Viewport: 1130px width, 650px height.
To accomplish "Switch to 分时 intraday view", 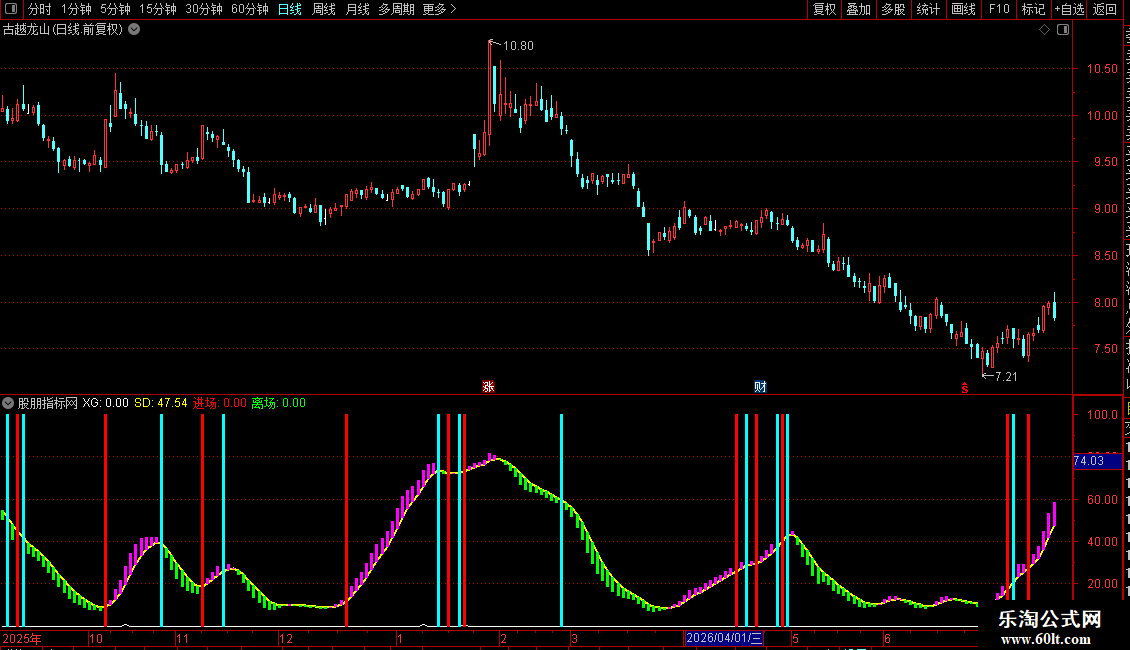I will coord(40,9).
